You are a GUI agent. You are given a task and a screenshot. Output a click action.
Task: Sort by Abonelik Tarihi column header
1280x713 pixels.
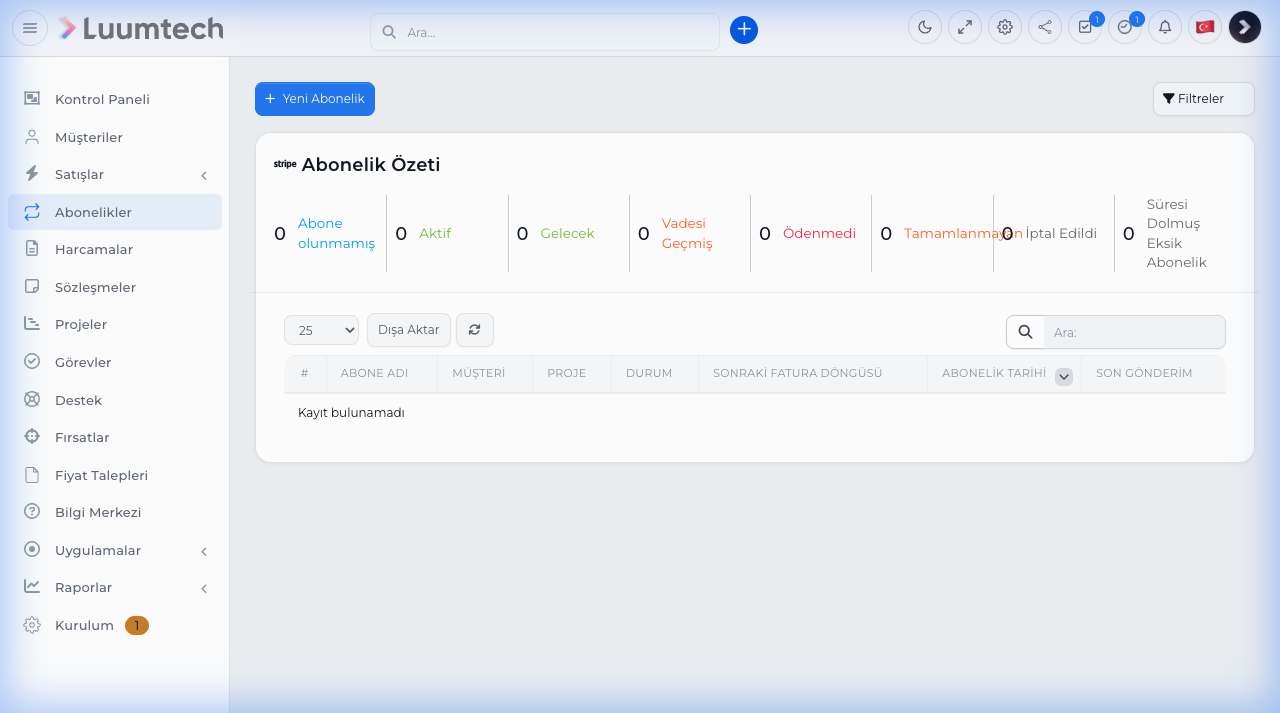click(x=993, y=373)
